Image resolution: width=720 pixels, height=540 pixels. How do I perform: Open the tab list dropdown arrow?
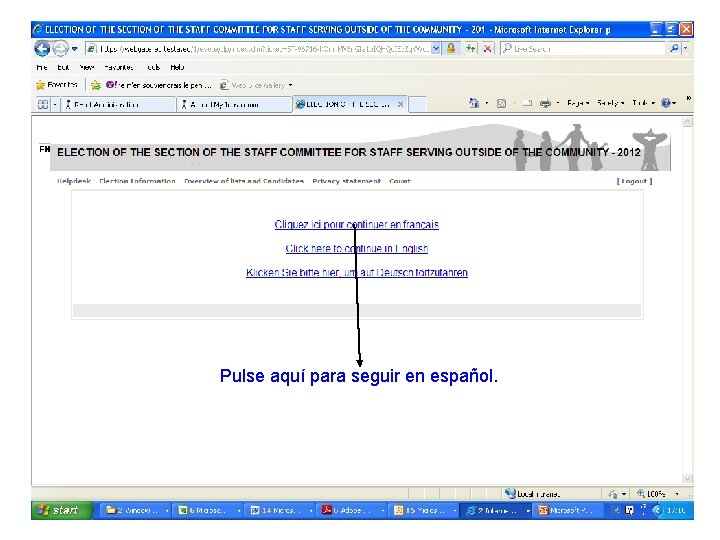pos(55,104)
